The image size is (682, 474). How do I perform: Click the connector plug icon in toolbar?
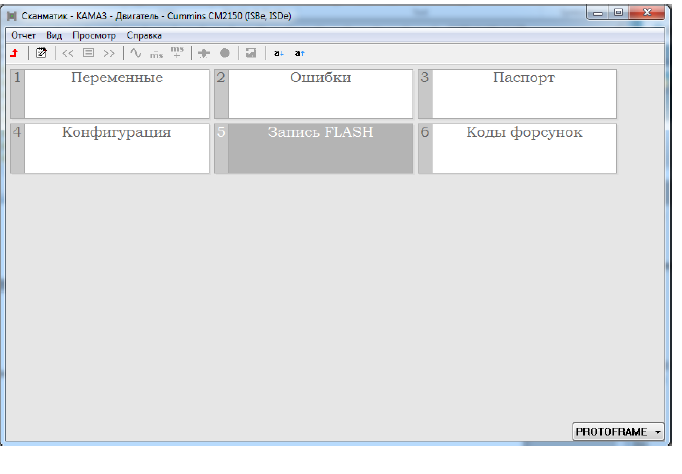tap(204, 53)
